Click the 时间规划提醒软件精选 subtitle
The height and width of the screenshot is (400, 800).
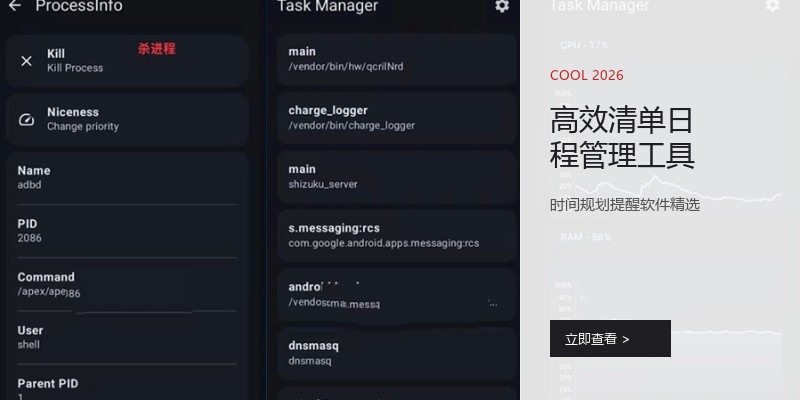click(x=625, y=205)
